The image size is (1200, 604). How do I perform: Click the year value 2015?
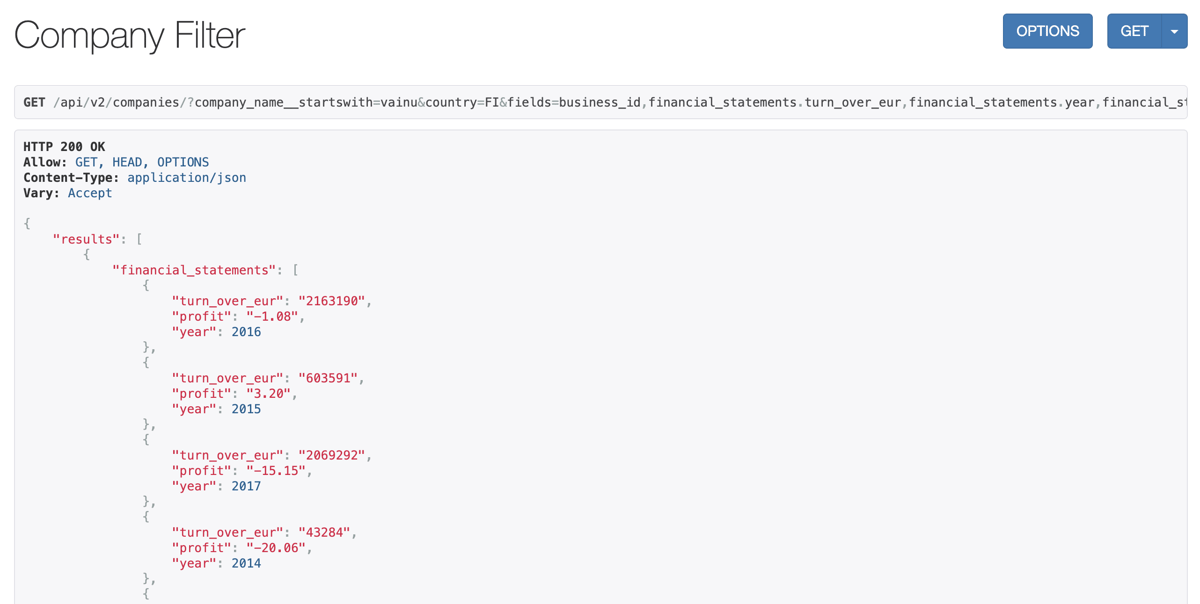point(246,409)
